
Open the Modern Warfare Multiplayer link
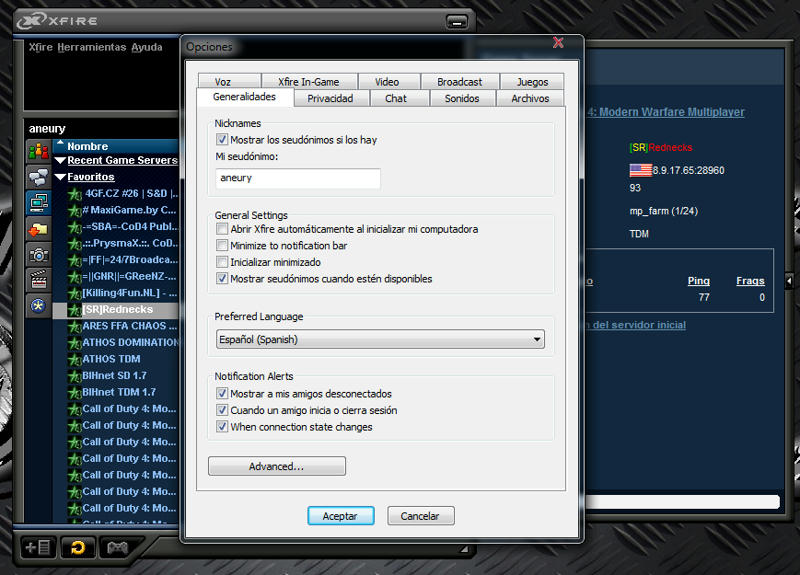click(665, 112)
